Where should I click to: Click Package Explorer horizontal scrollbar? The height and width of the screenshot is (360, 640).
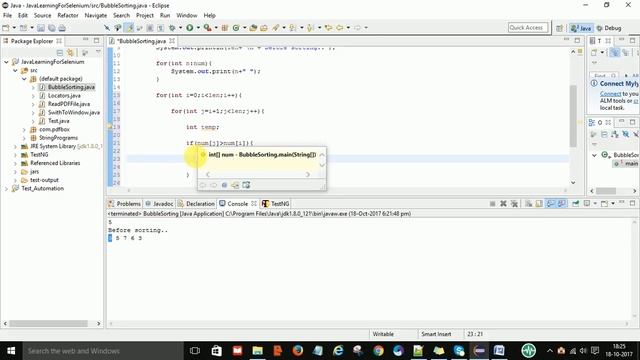pos(49,323)
